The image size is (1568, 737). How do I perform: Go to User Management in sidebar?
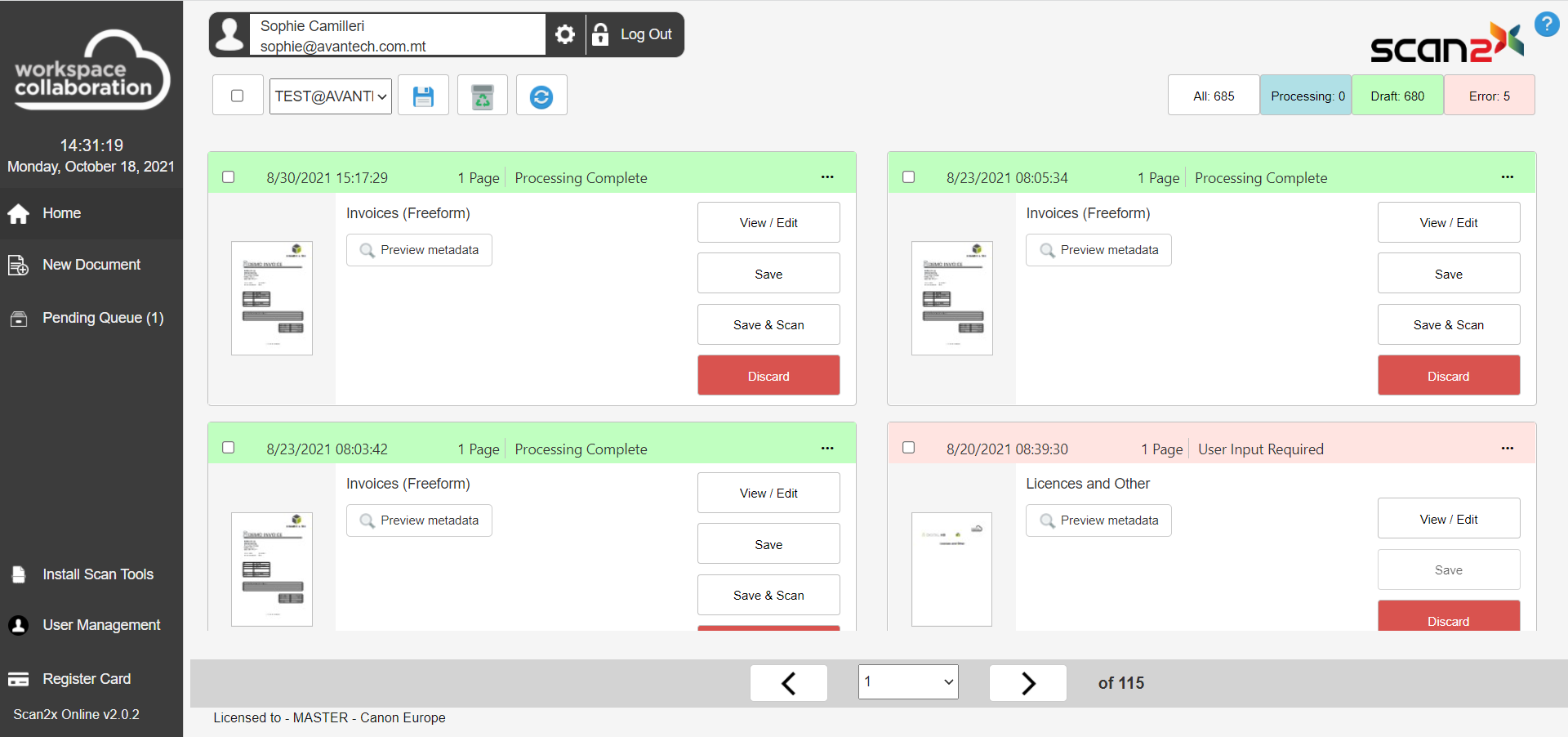tap(101, 625)
